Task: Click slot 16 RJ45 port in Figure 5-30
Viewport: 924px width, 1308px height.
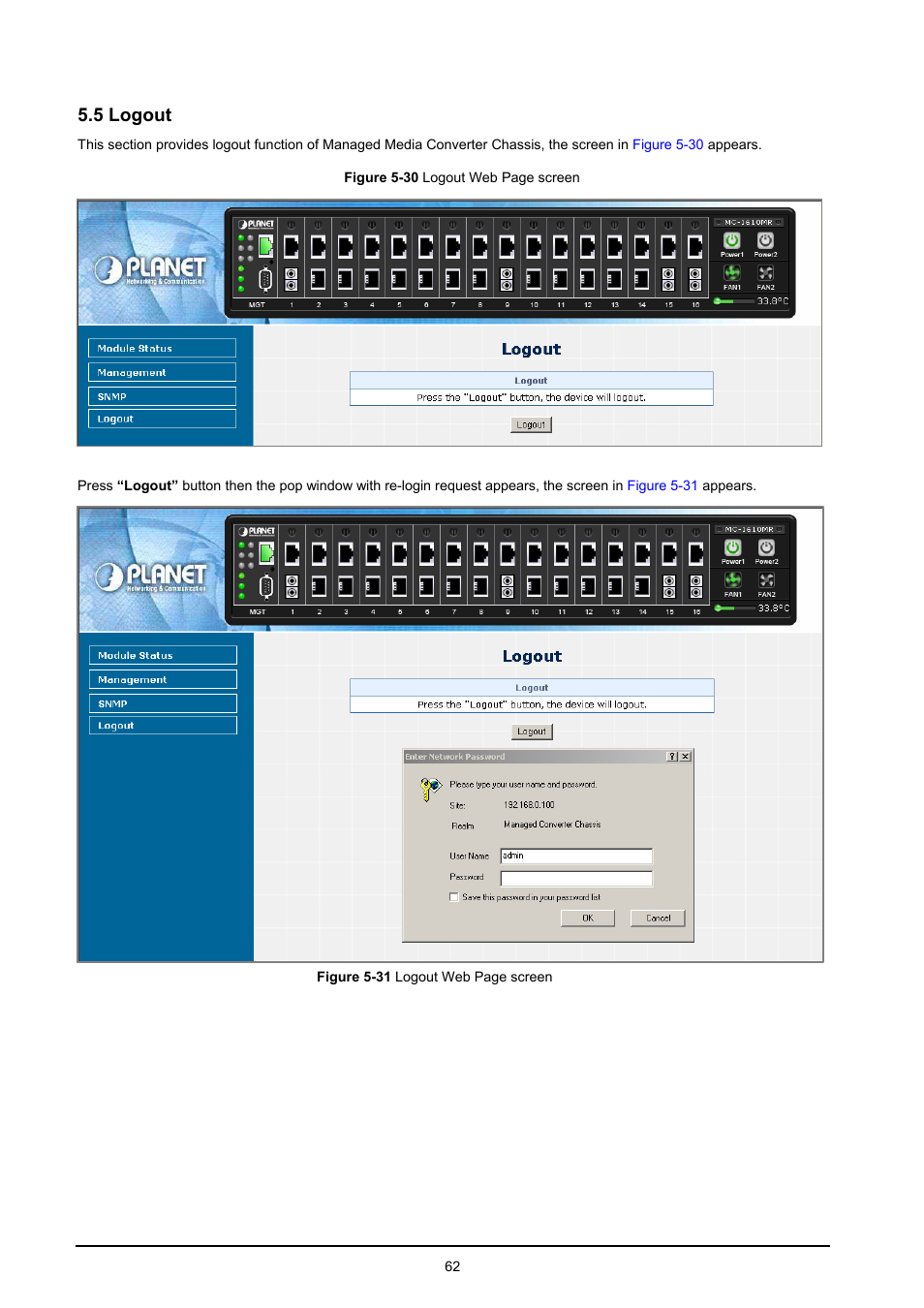Action: [x=694, y=247]
